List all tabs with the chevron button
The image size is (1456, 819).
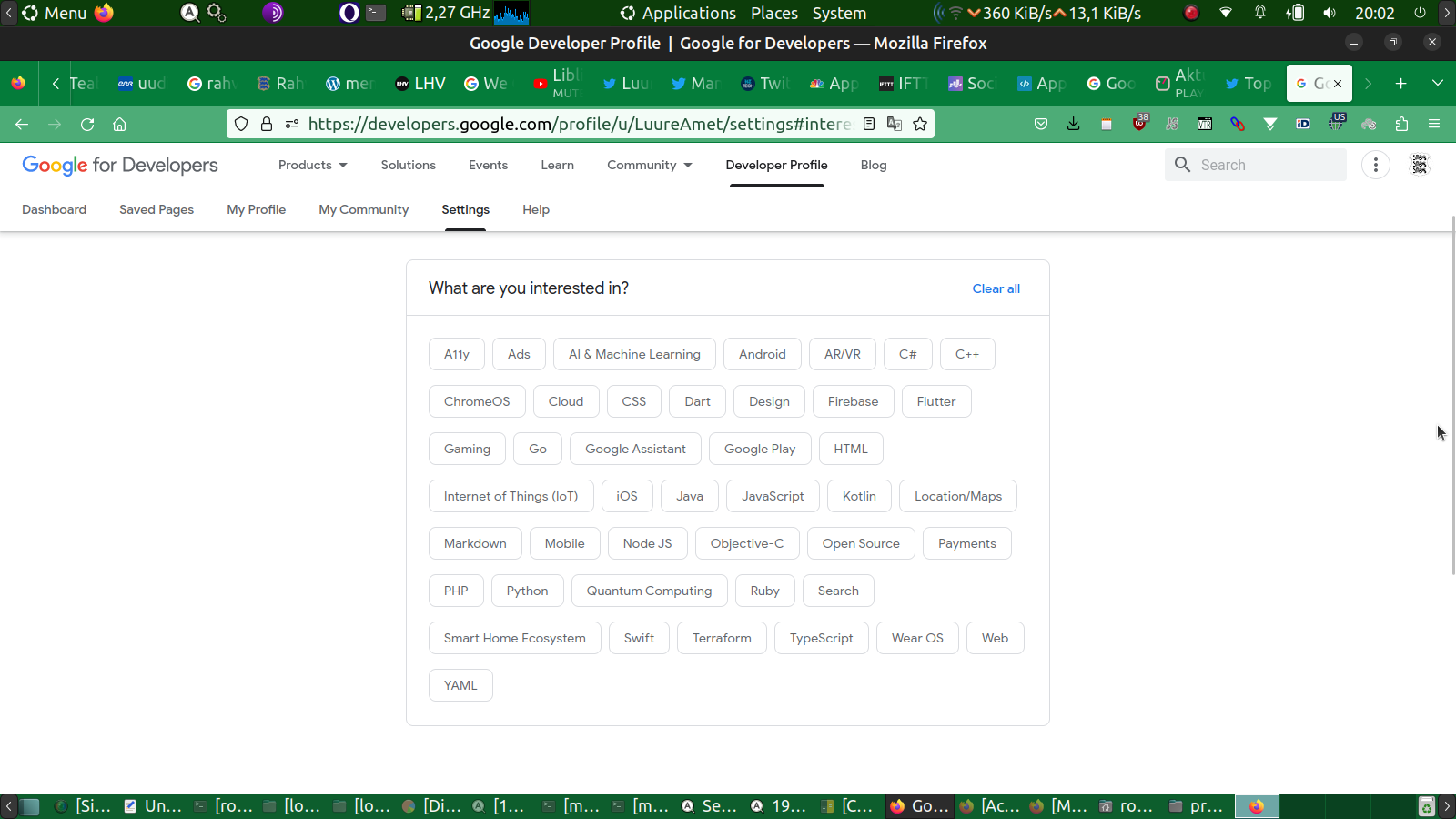pyautogui.click(x=1438, y=84)
